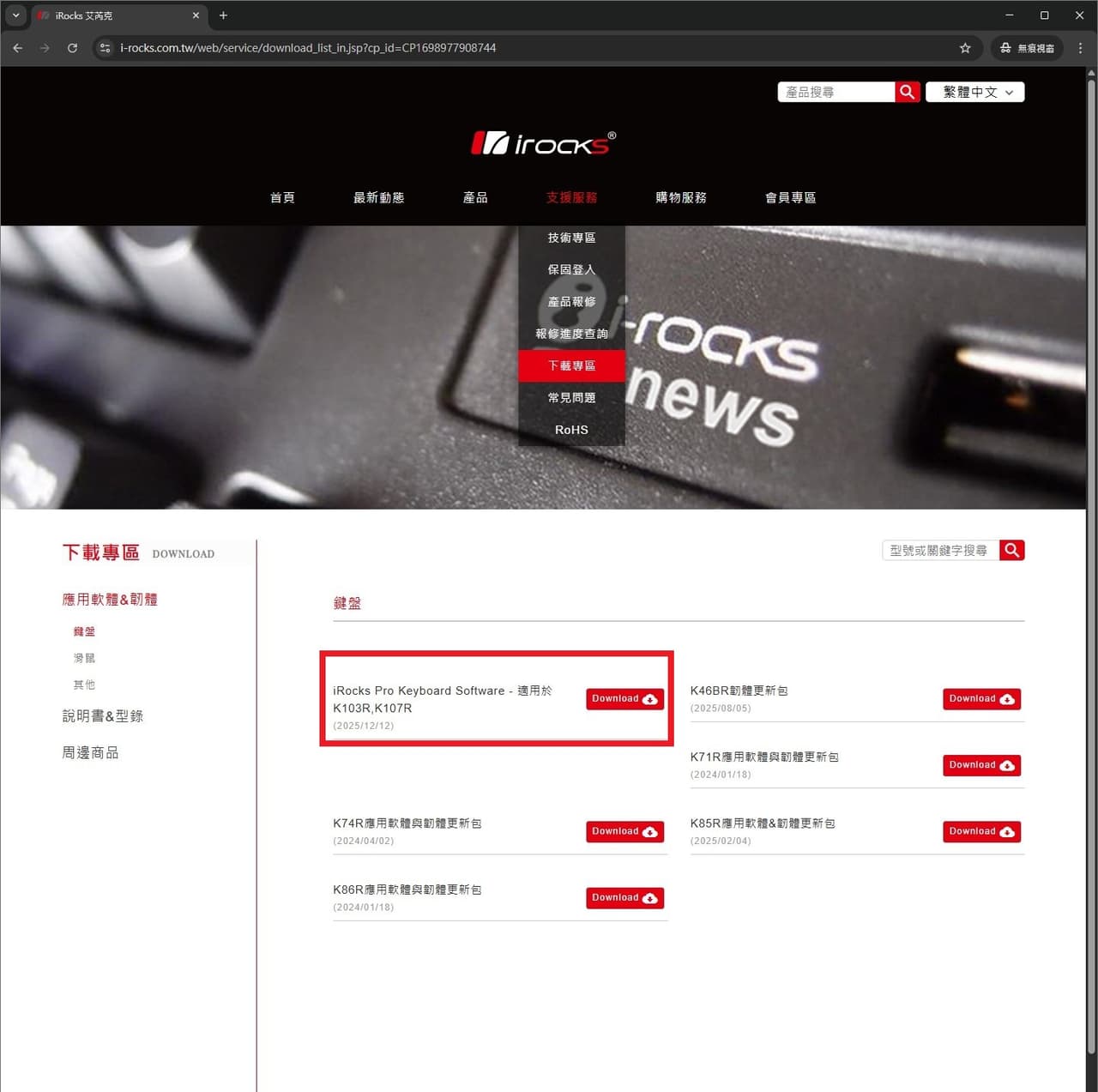This screenshot has height=1092, width=1098.
Task: Click the red product search magnifier icon
Action: 908,92
